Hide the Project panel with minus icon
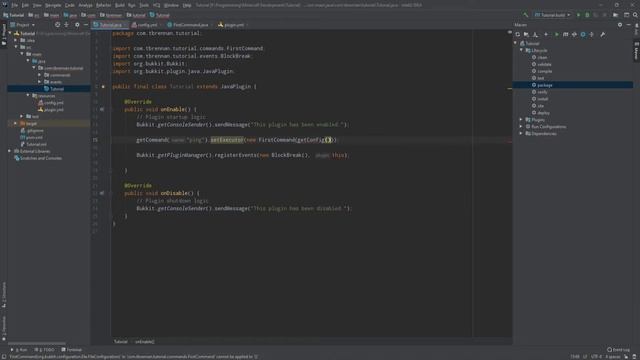 (86, 25)
